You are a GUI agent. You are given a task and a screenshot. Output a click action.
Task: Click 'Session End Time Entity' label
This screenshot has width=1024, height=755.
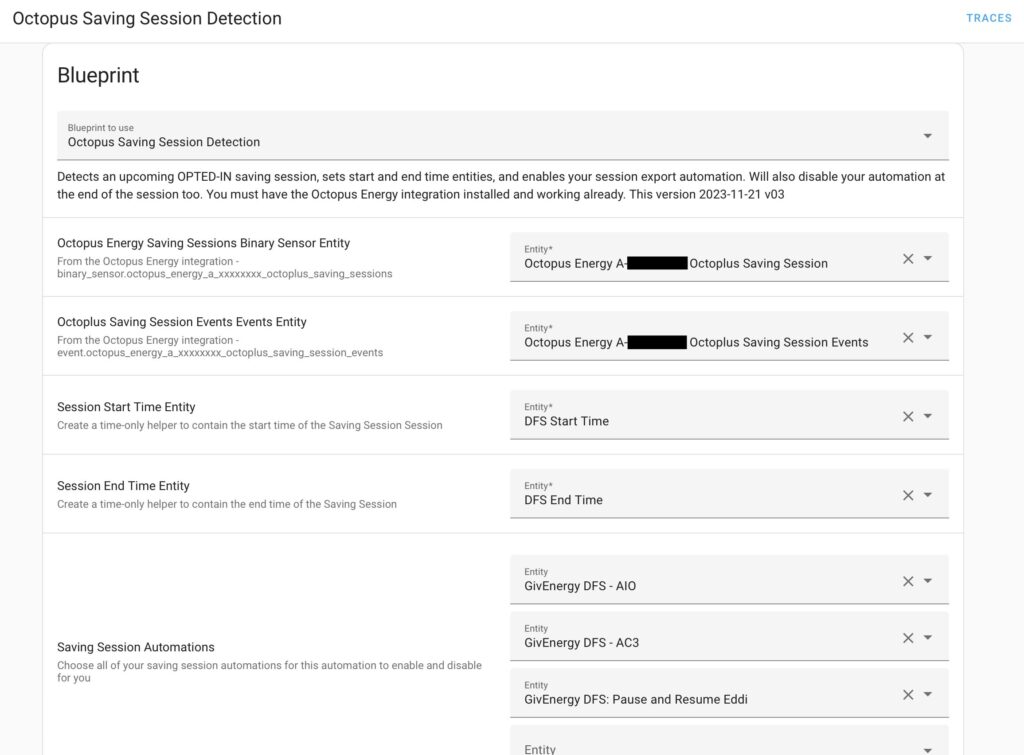123,486
